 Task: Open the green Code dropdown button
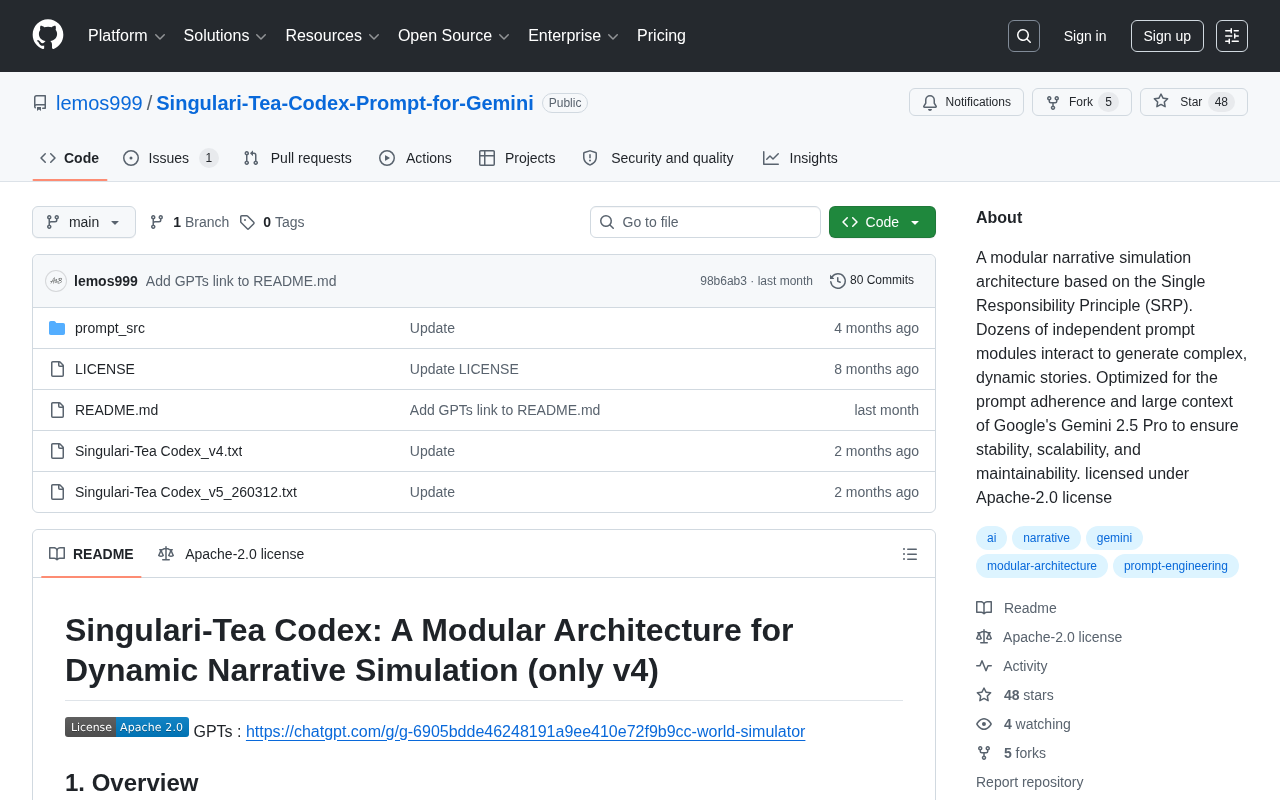click(882, 222)
